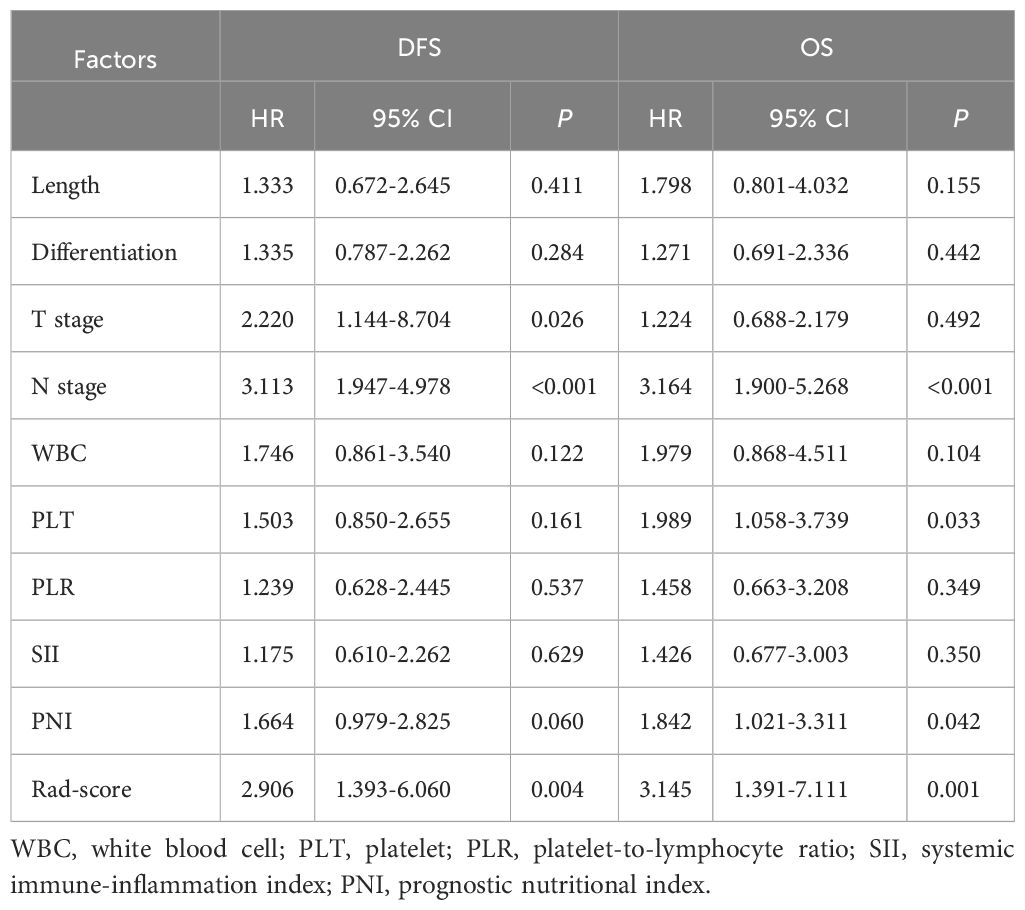
Task: Select the N stage row label
Action: (69, 386)
